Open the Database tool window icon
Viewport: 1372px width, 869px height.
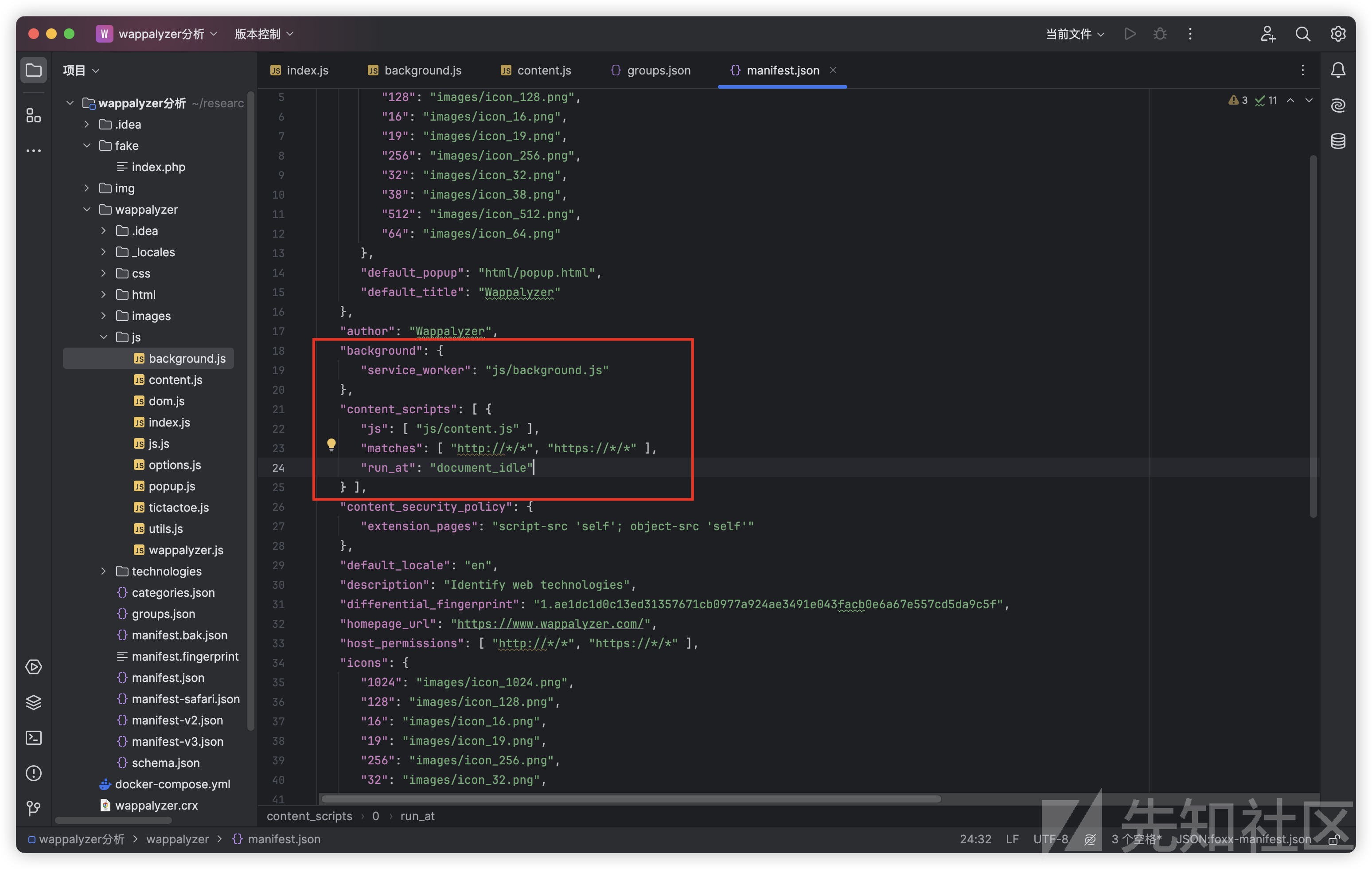point(1338,141)
